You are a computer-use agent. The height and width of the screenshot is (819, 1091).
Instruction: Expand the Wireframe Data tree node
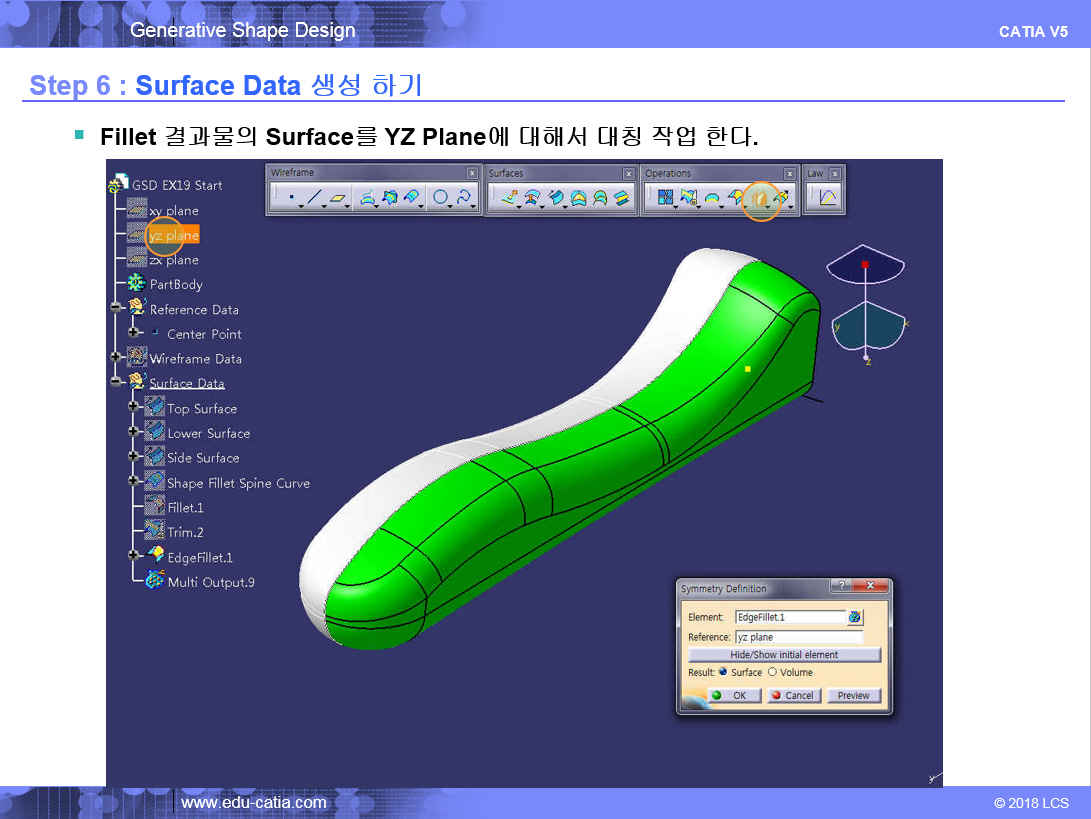pos(117,358)
